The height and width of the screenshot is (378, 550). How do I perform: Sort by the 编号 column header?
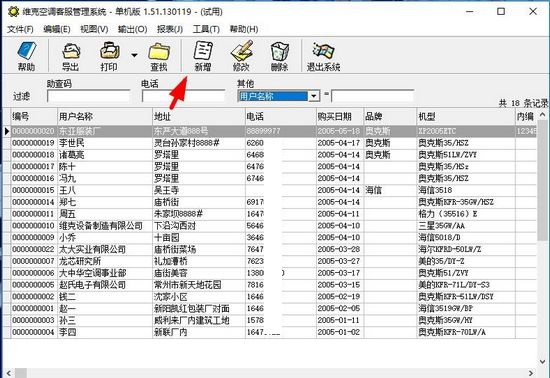point(34,116)
